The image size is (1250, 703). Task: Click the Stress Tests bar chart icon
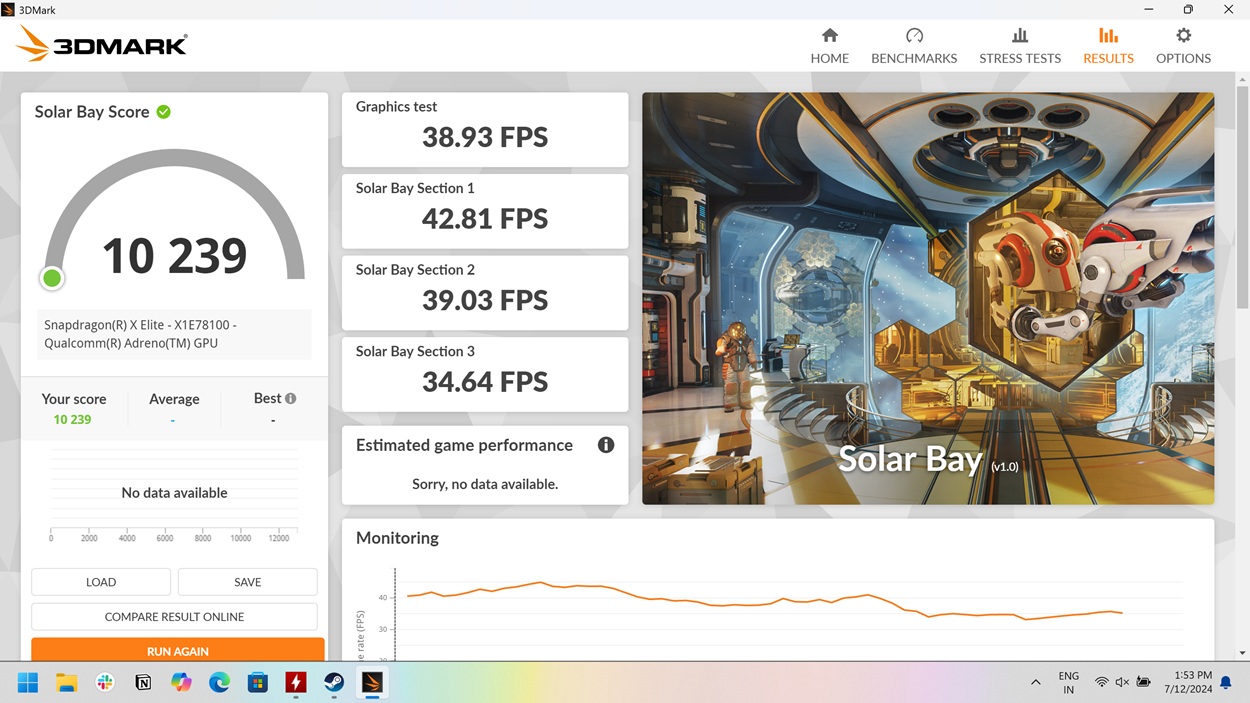[1019, 38]
